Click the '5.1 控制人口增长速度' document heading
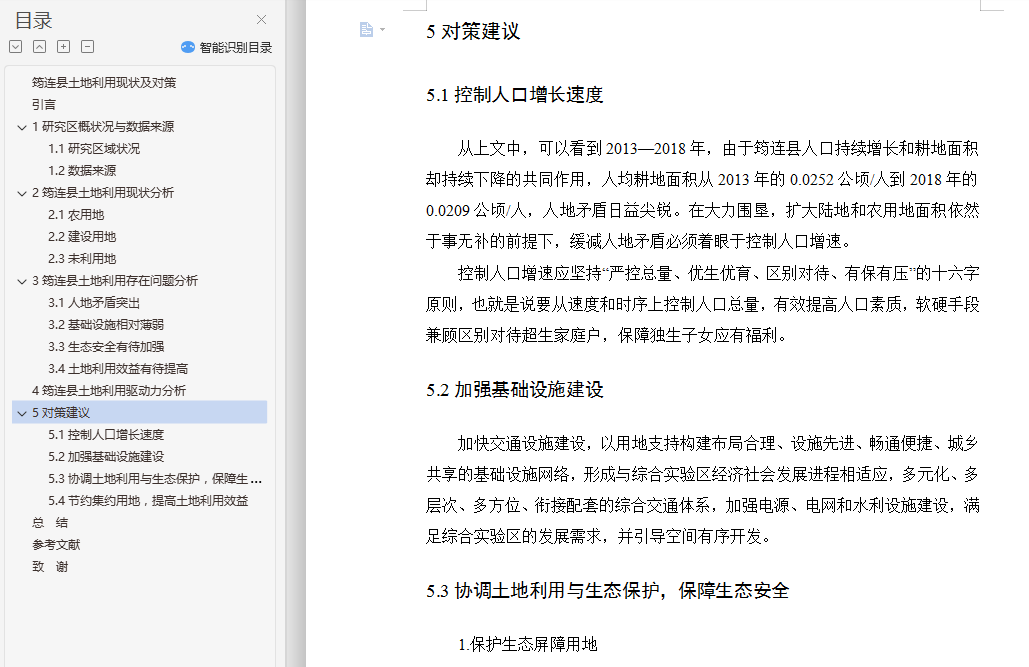Screen dimensions: 1029x667 [x=514, y=95]
